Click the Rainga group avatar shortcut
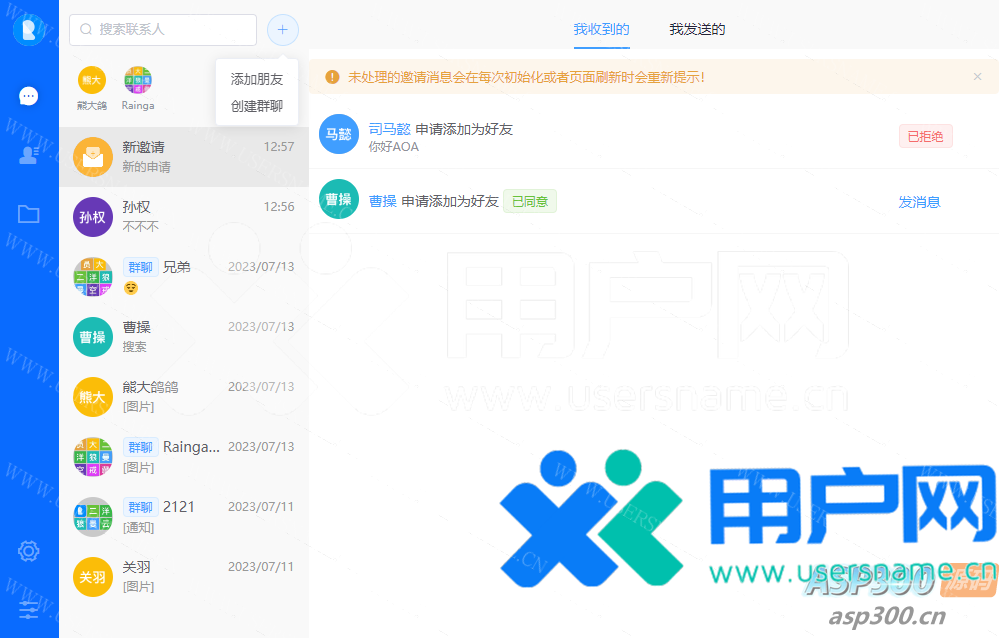This screenshot has height=638, width=999. [138, 80]
